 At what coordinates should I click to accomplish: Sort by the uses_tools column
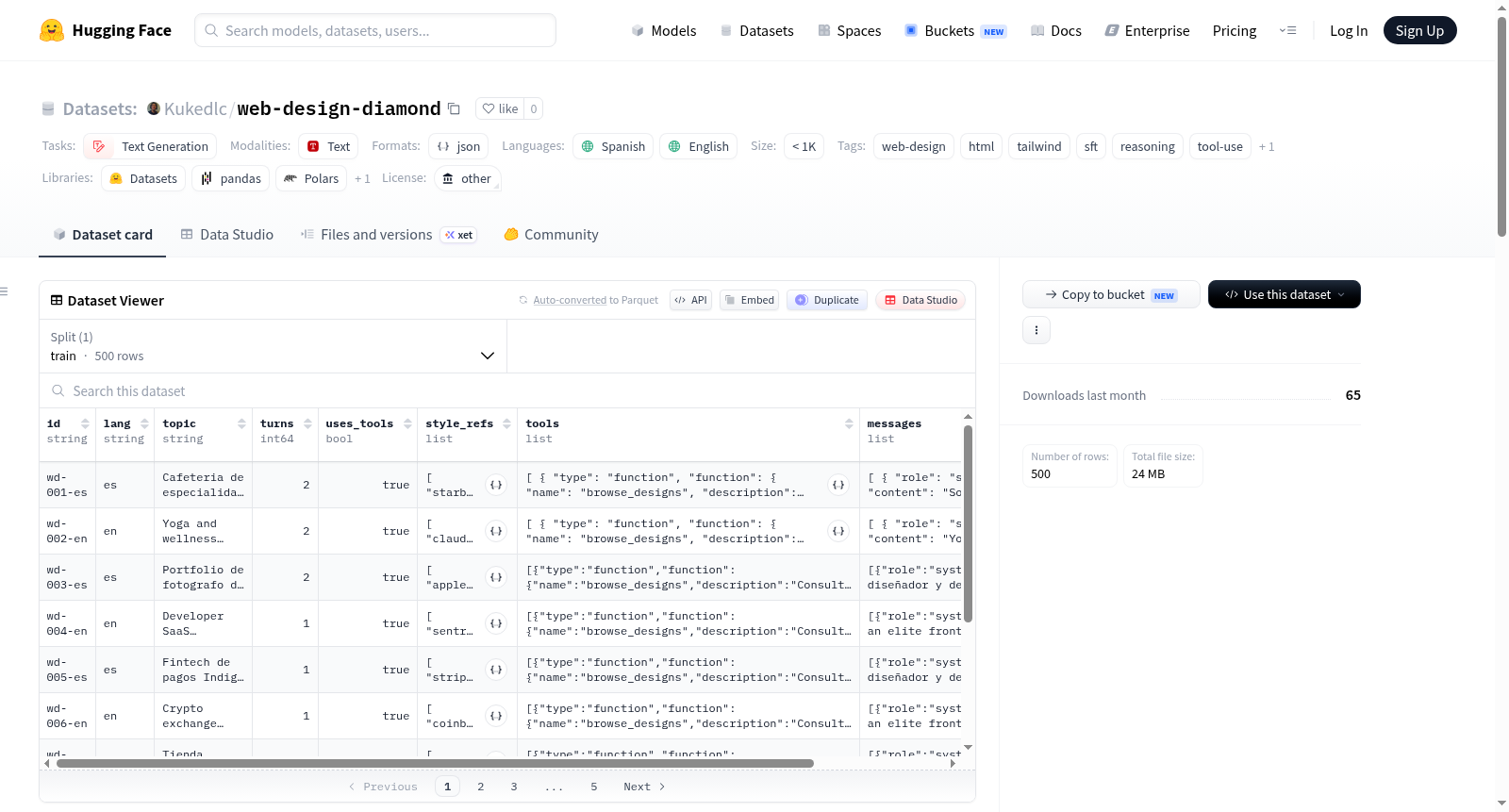[407, 423]
